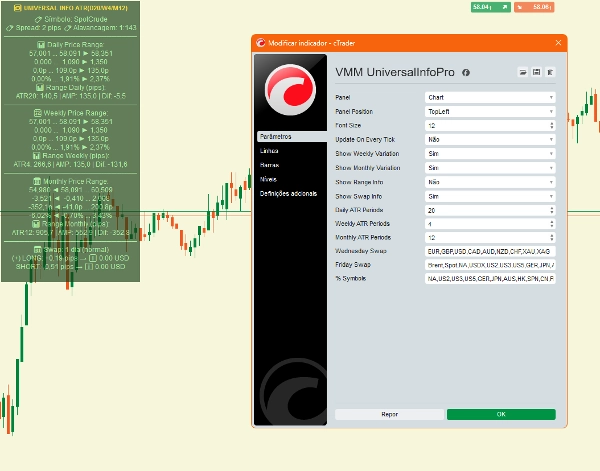Click the rightmost icon in the dialog header
The image size is (600, 471).
(x=550, y=72)
